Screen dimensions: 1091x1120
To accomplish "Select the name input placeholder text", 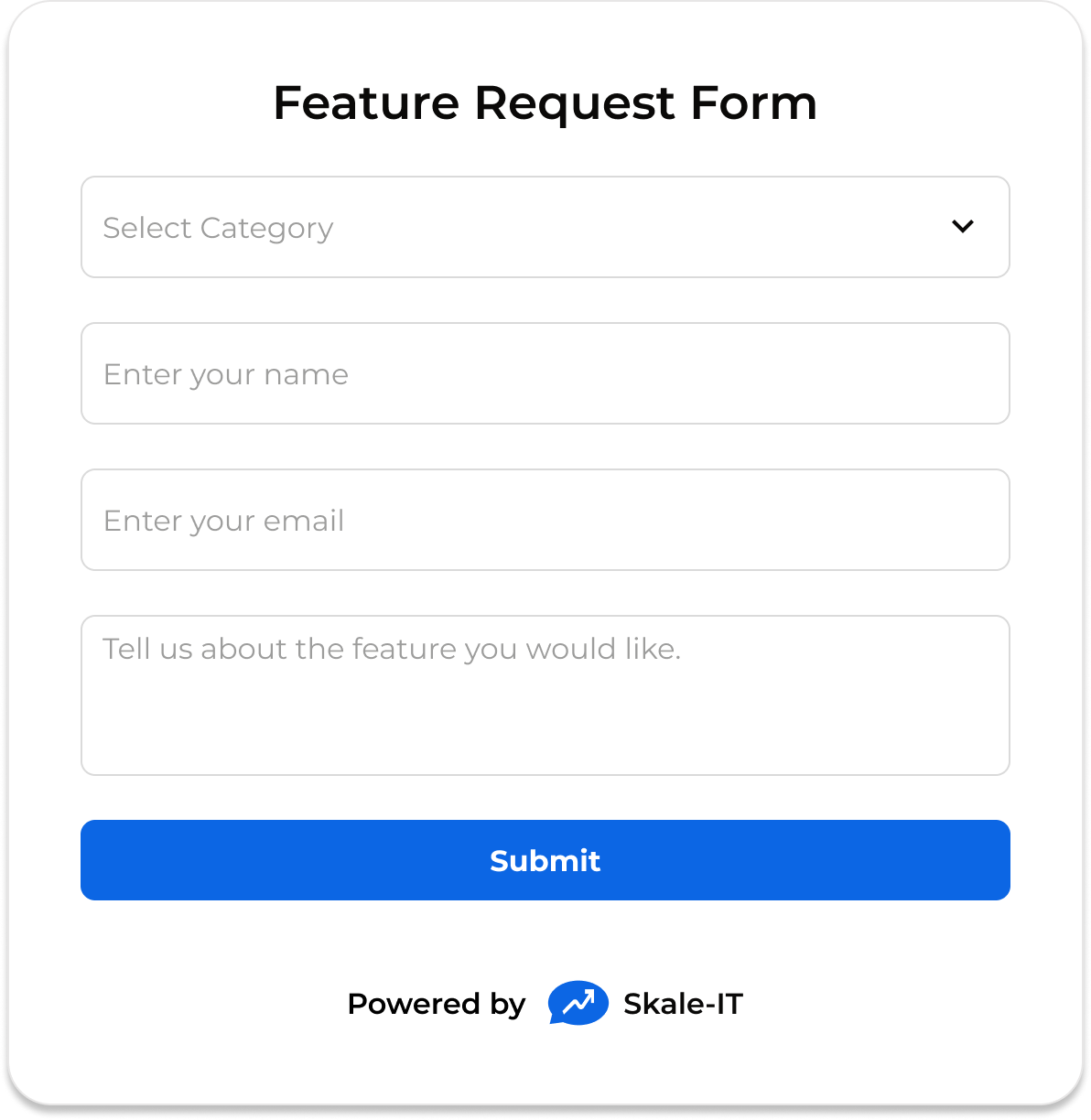I will pyautogui.click(x=225, y=373).
